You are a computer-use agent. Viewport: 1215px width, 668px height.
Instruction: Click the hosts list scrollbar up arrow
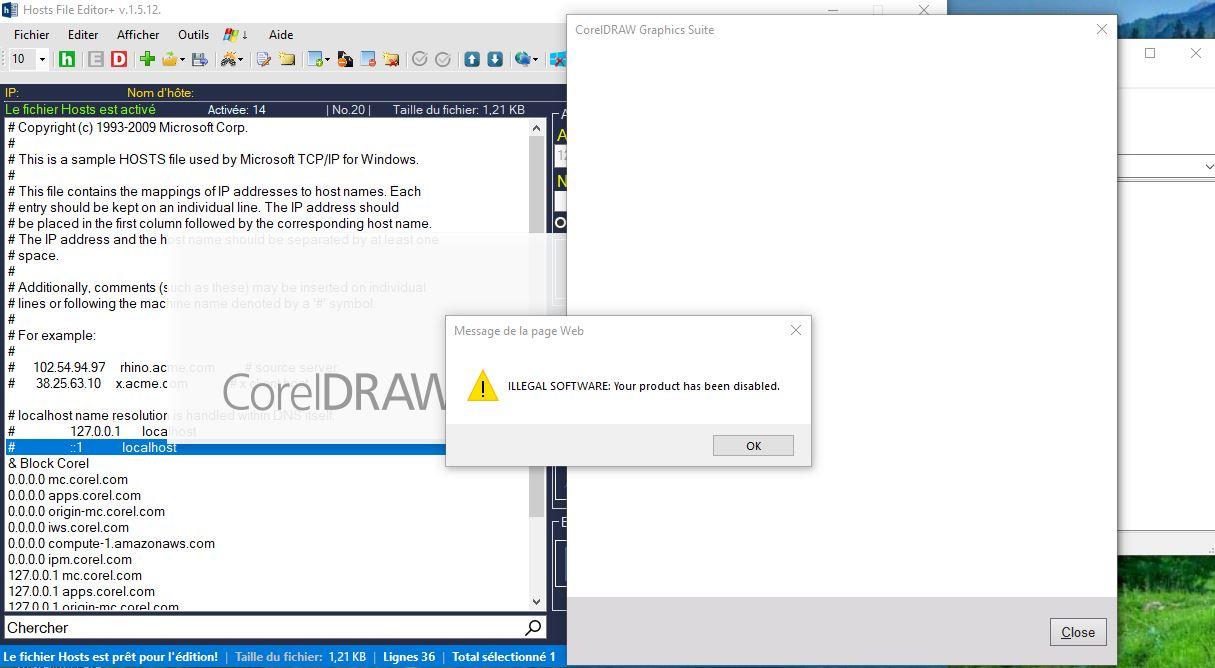coord(537,127)
